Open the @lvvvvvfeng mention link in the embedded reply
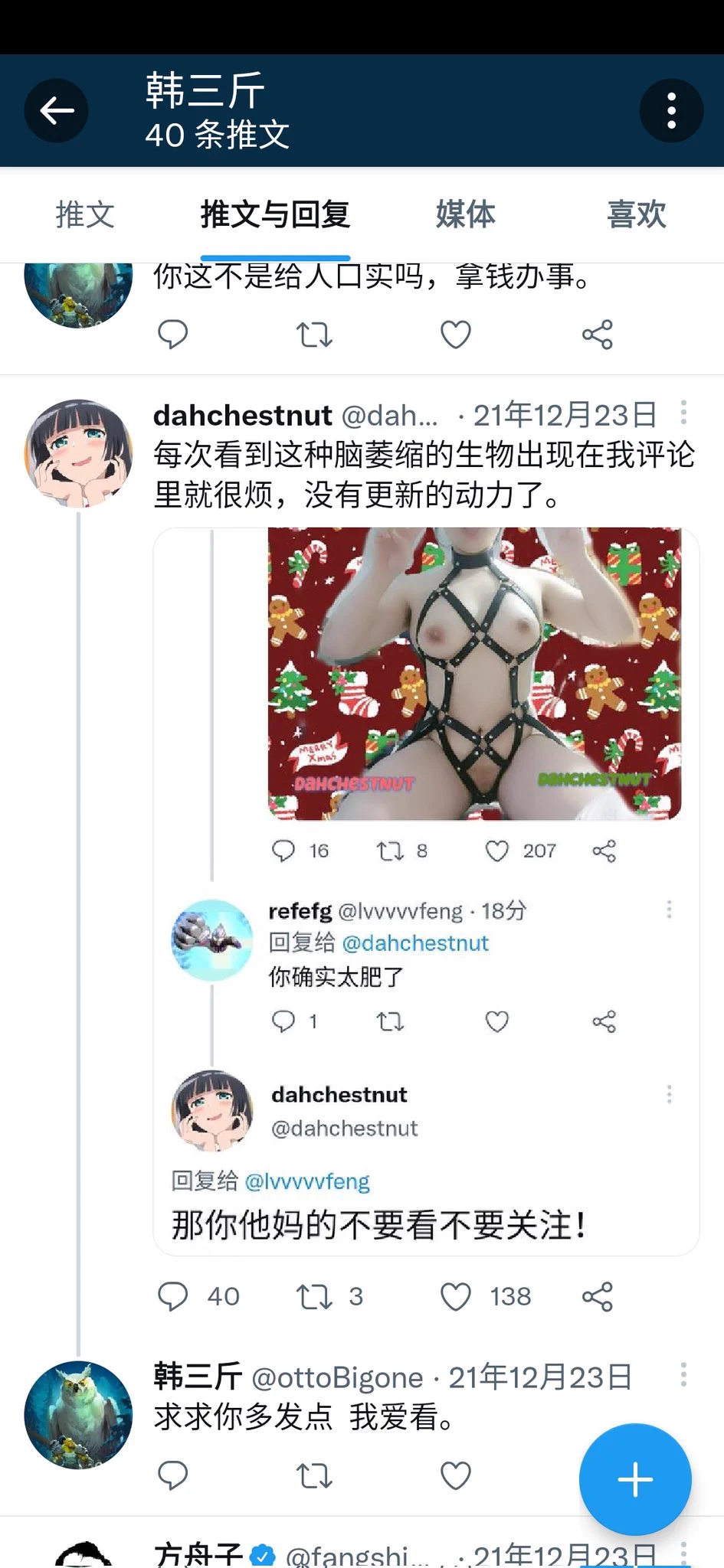724x1568 pixels. pos(307,1181)
